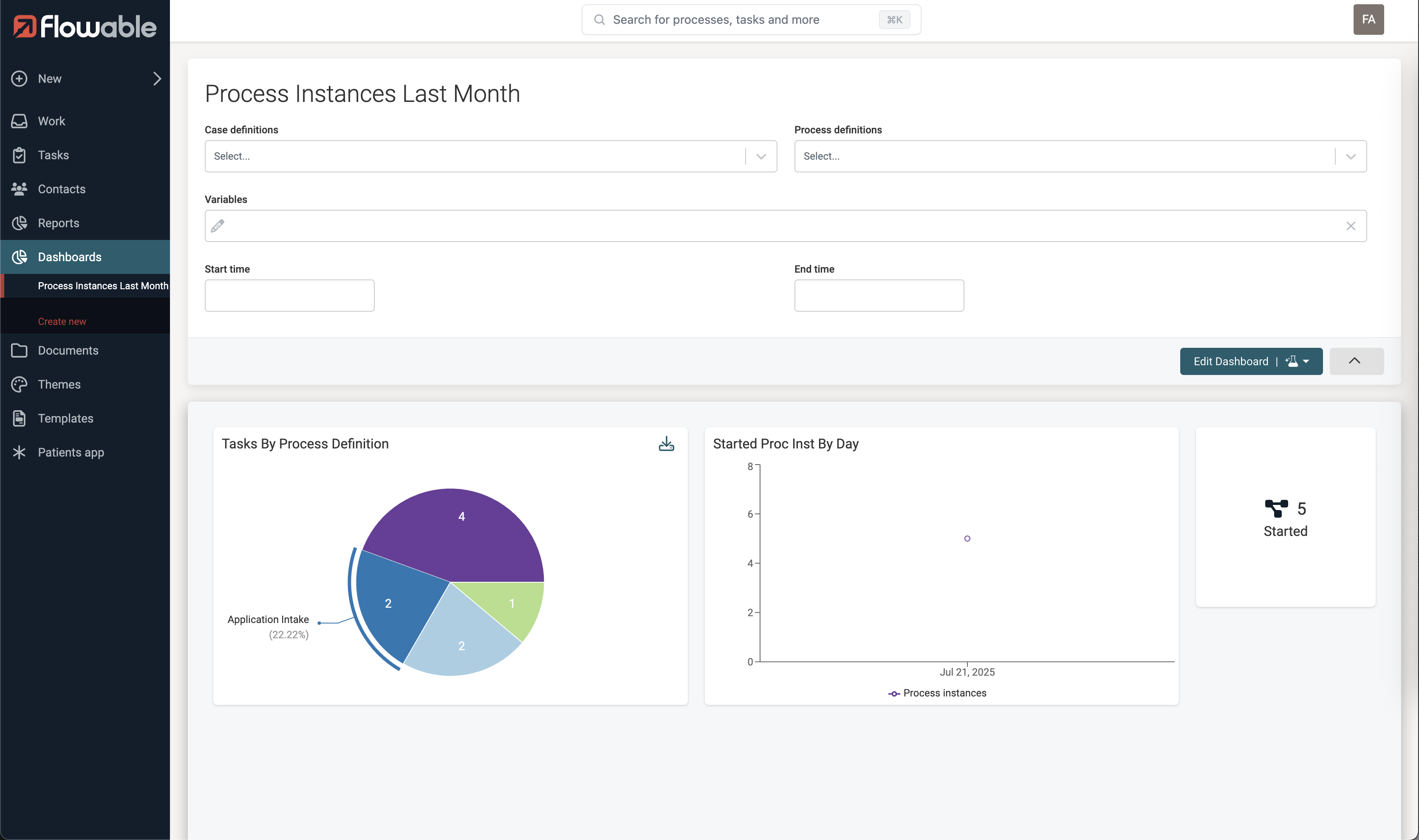Click the Create new link

click(62, 321)
